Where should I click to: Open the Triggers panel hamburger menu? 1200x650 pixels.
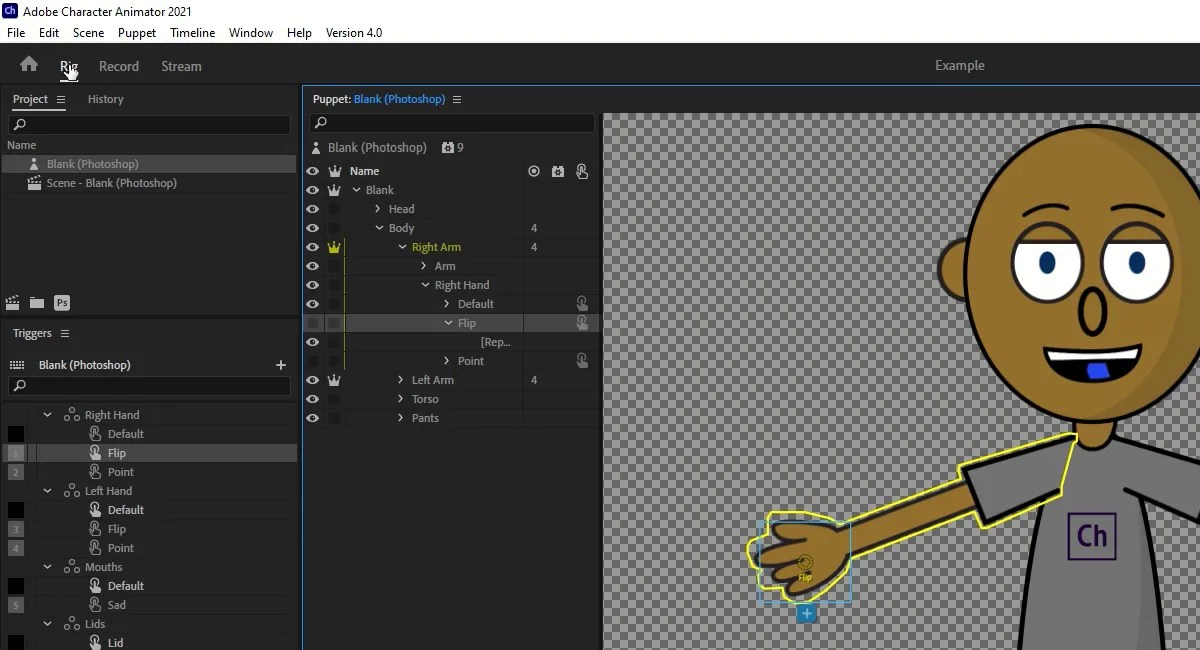(64, 333)
